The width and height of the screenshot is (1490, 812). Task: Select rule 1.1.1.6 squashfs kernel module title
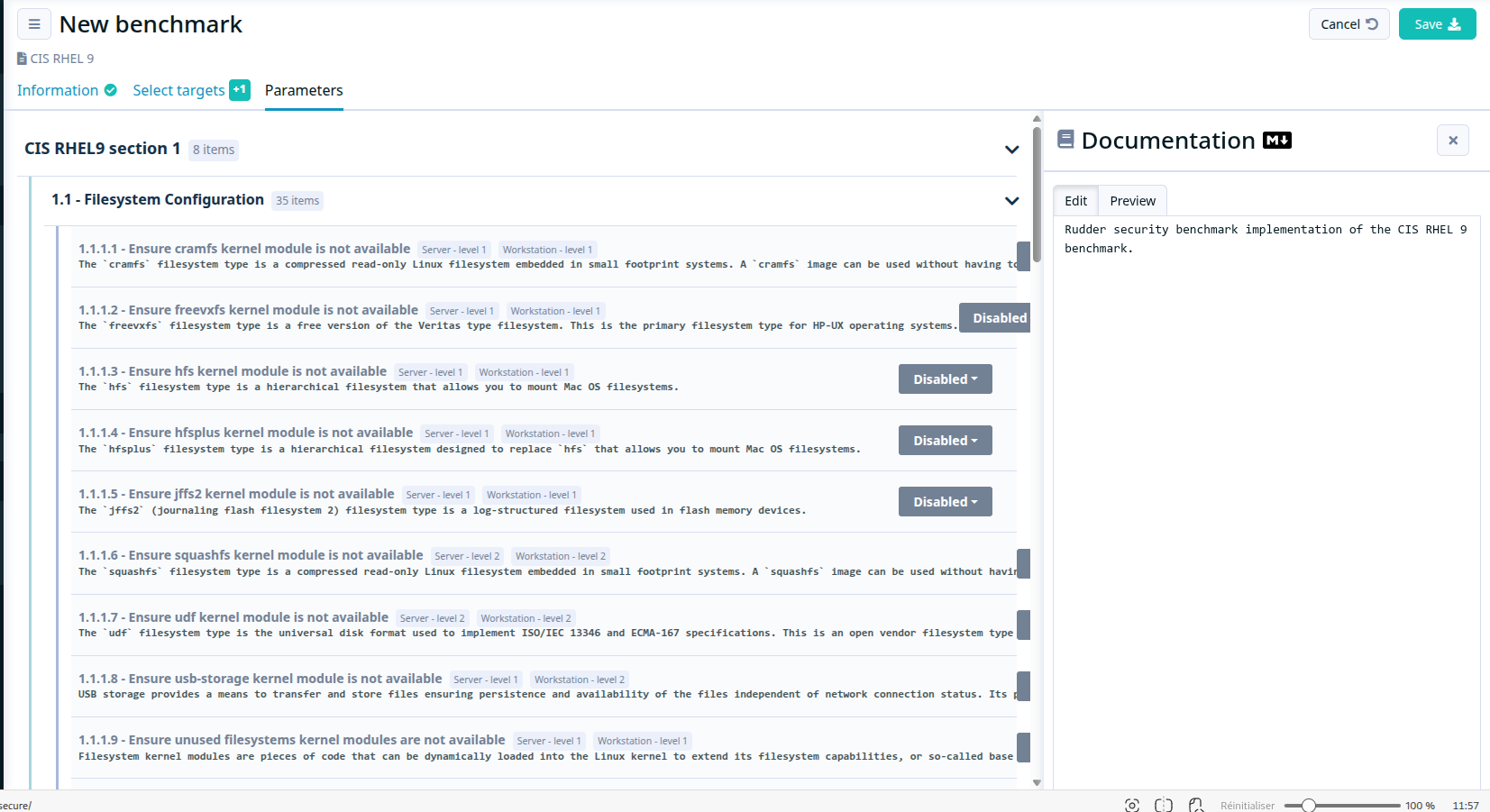coord(251,555)
